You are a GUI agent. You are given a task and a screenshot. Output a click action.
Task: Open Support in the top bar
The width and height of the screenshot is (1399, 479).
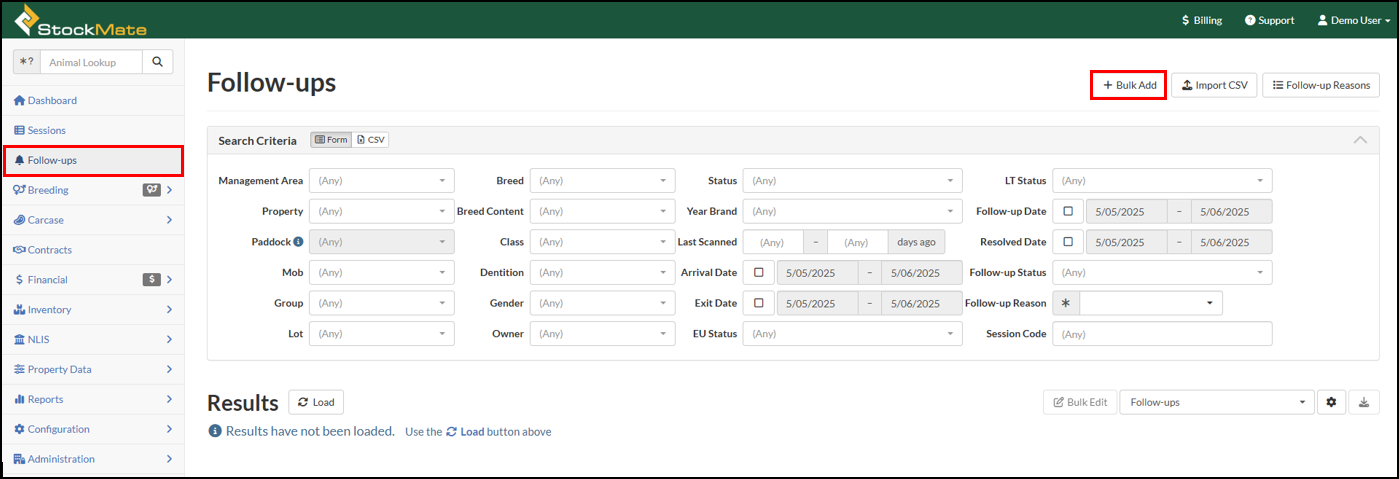[1269, 20]
